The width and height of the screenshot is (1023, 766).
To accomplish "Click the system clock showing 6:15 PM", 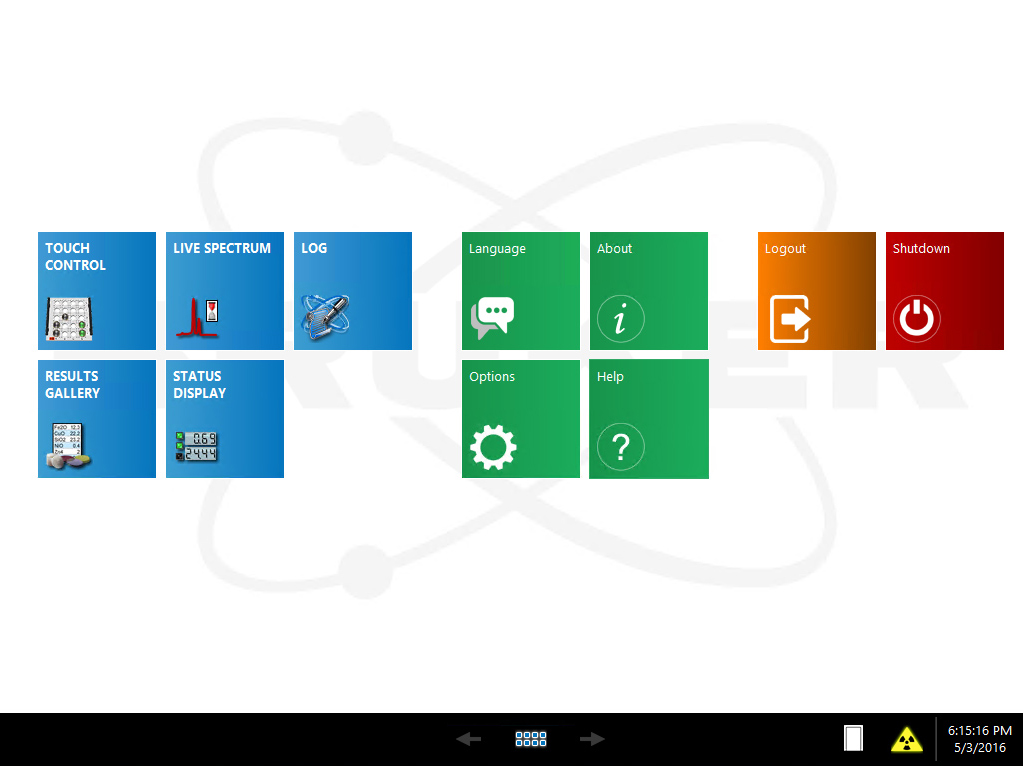I will [979, 739].
